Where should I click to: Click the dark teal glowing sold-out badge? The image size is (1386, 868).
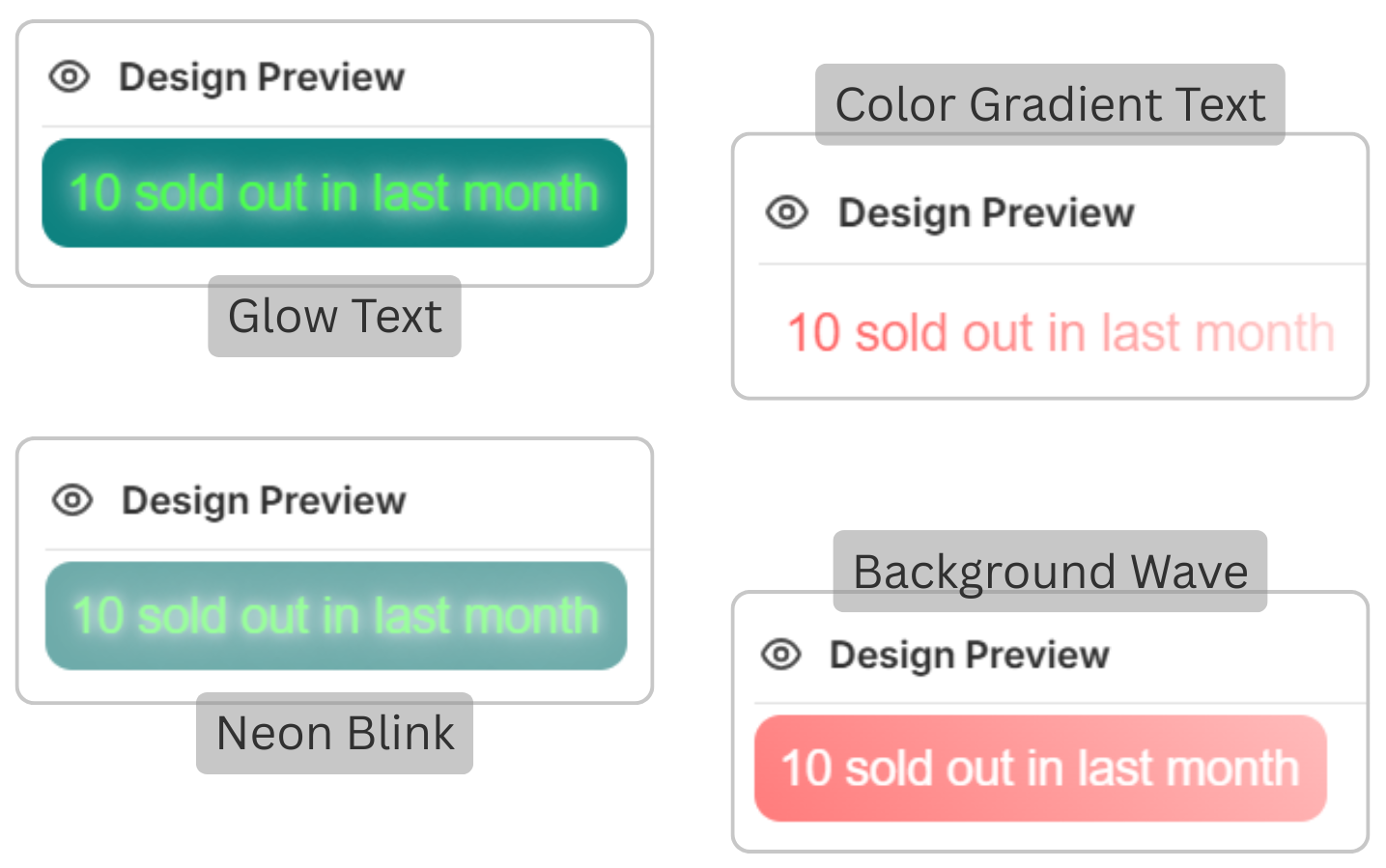pyautogui.click(x=334, y=193)
